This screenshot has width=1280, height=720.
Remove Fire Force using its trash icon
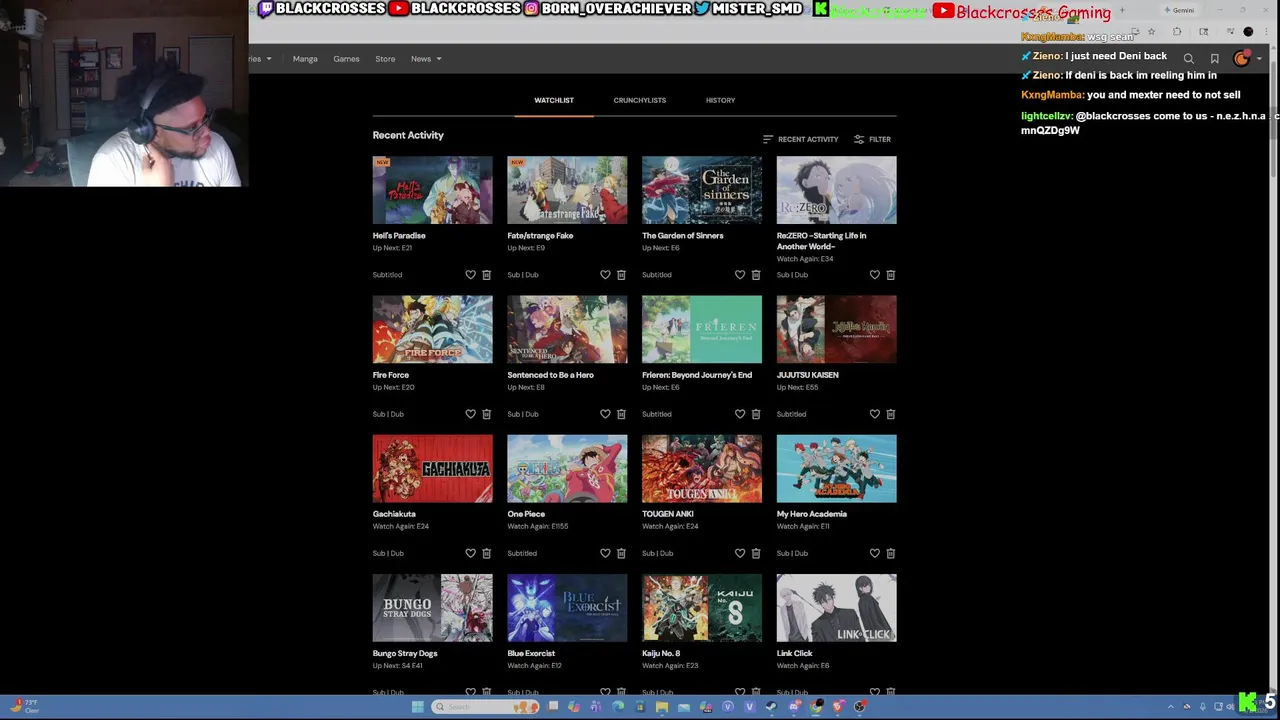coord(486,414)
